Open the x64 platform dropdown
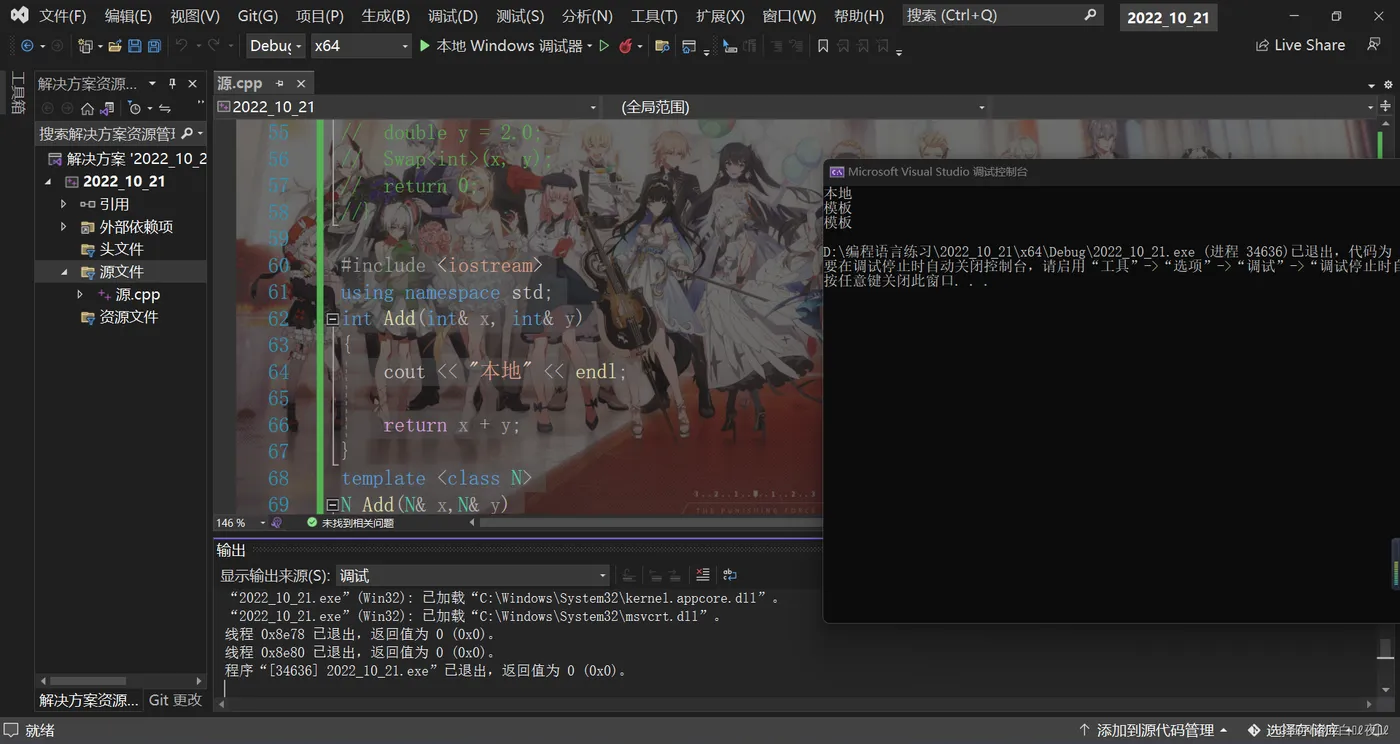Image resolution: width=1400 pixels, height=744 pixels. point(360,46)
